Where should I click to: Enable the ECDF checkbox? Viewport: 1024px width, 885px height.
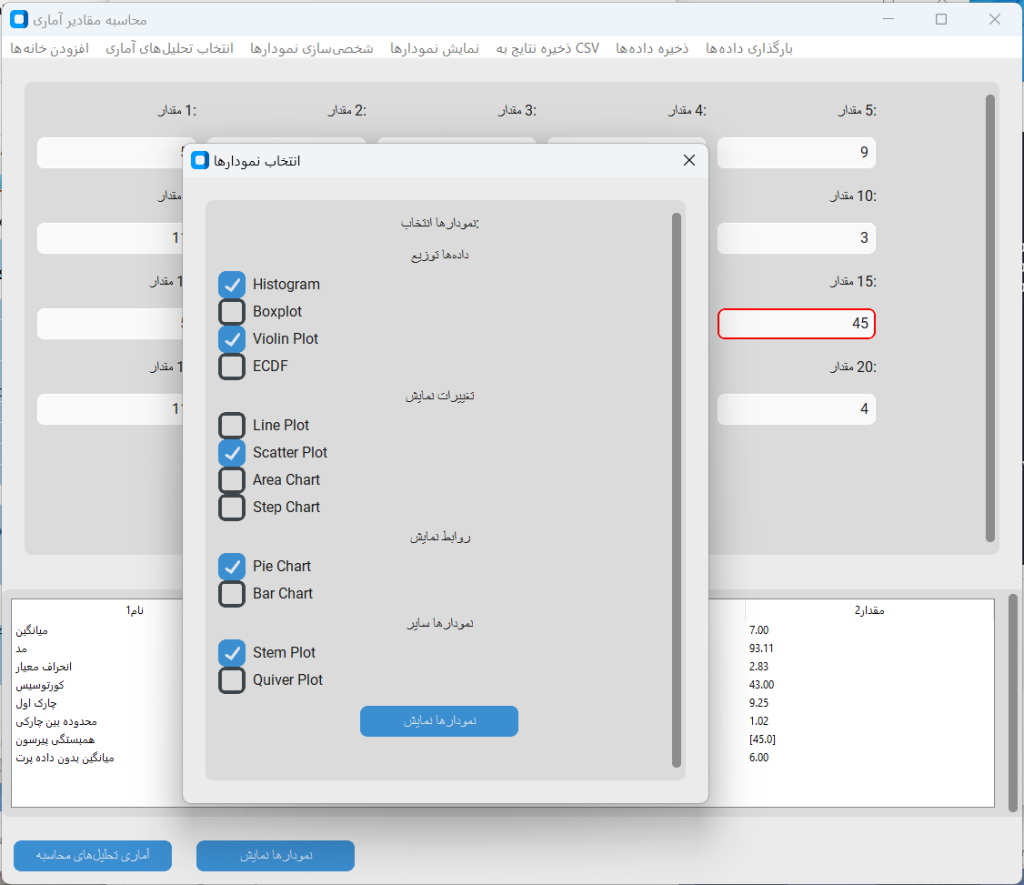click(x=232, y=367)
